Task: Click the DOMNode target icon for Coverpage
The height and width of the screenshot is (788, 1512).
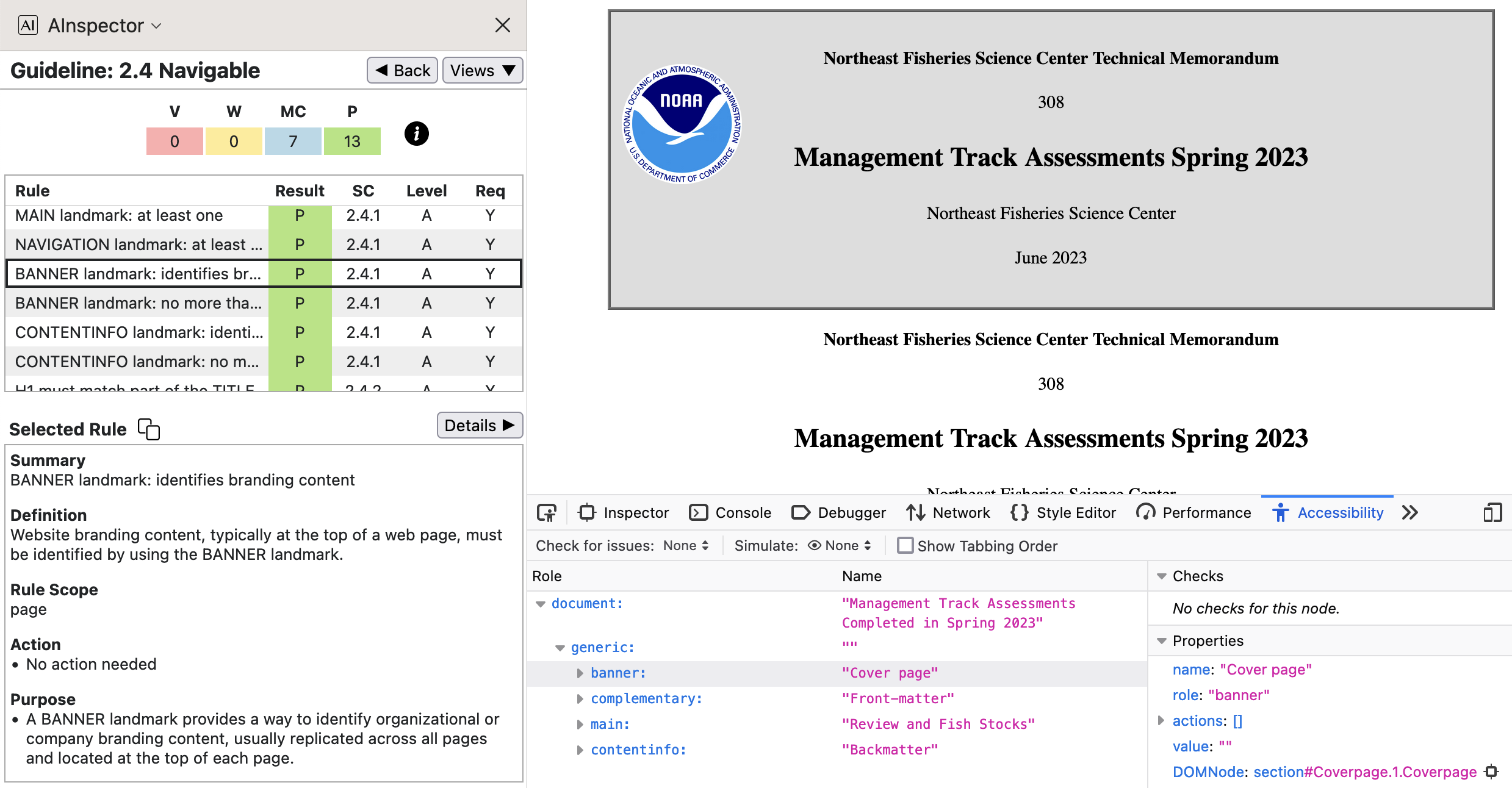Action: (x=1491, y=772)
